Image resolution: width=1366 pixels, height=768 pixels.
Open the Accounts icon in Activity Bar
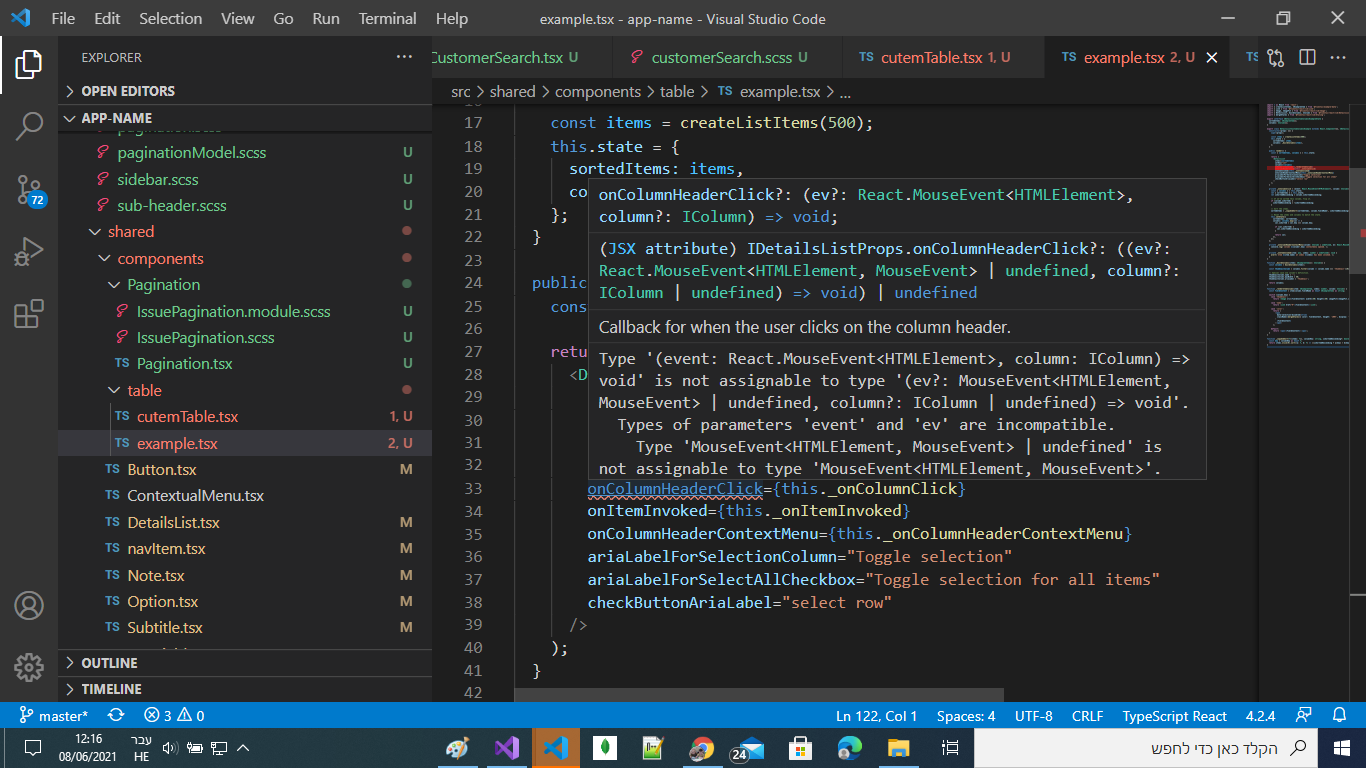(x=27, y=603)
